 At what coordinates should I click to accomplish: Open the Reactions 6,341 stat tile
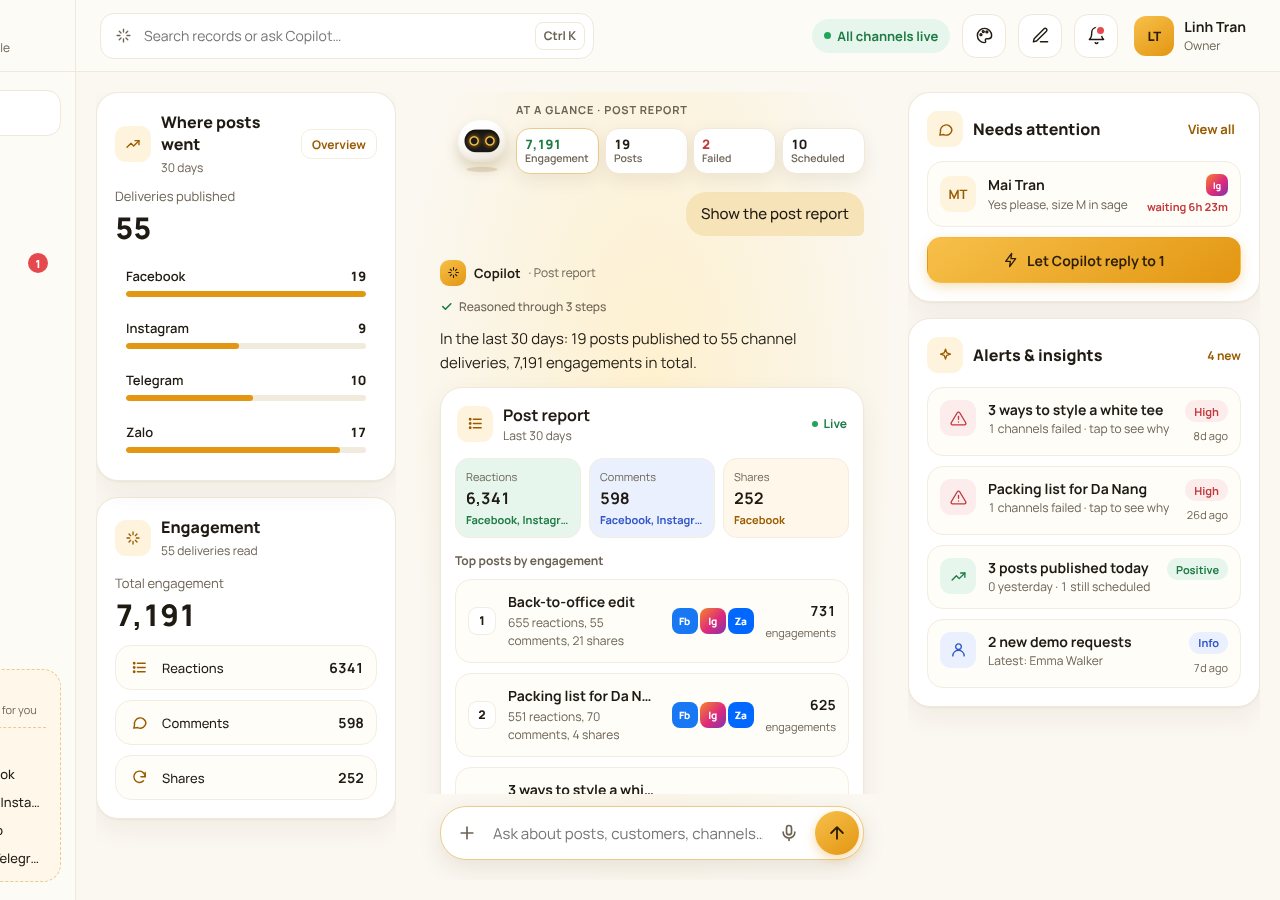coord(518,498)
